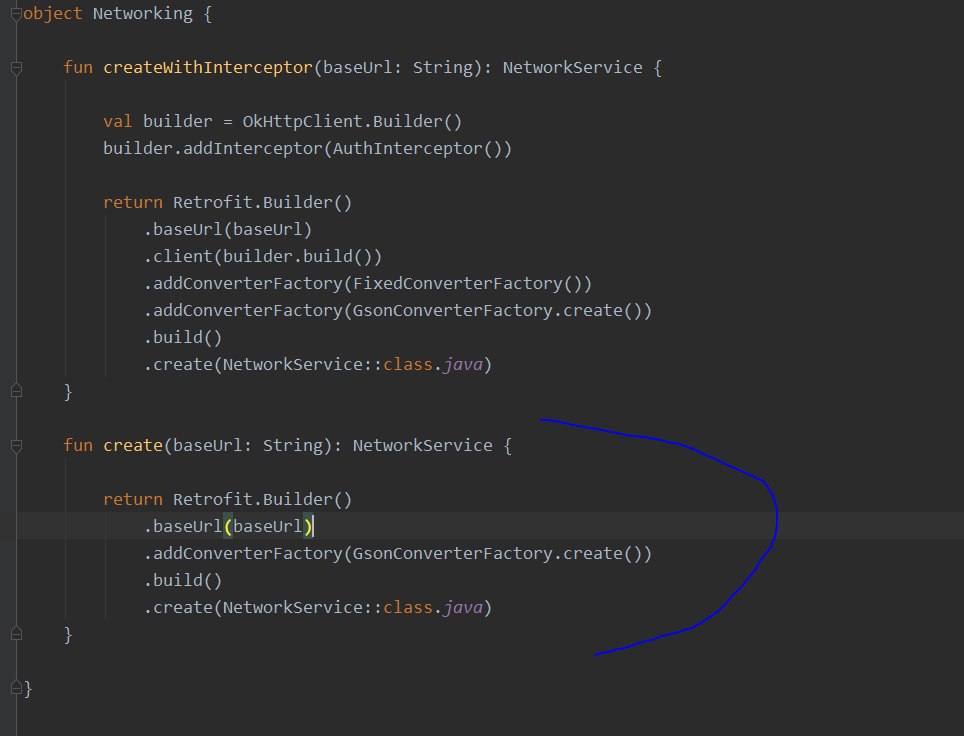Click NetworkService::class.java in createWithInterceptor function
Image resolution: width=964 pixels, height=736 pixels.
pyautogui.click(x=353, y=365)
